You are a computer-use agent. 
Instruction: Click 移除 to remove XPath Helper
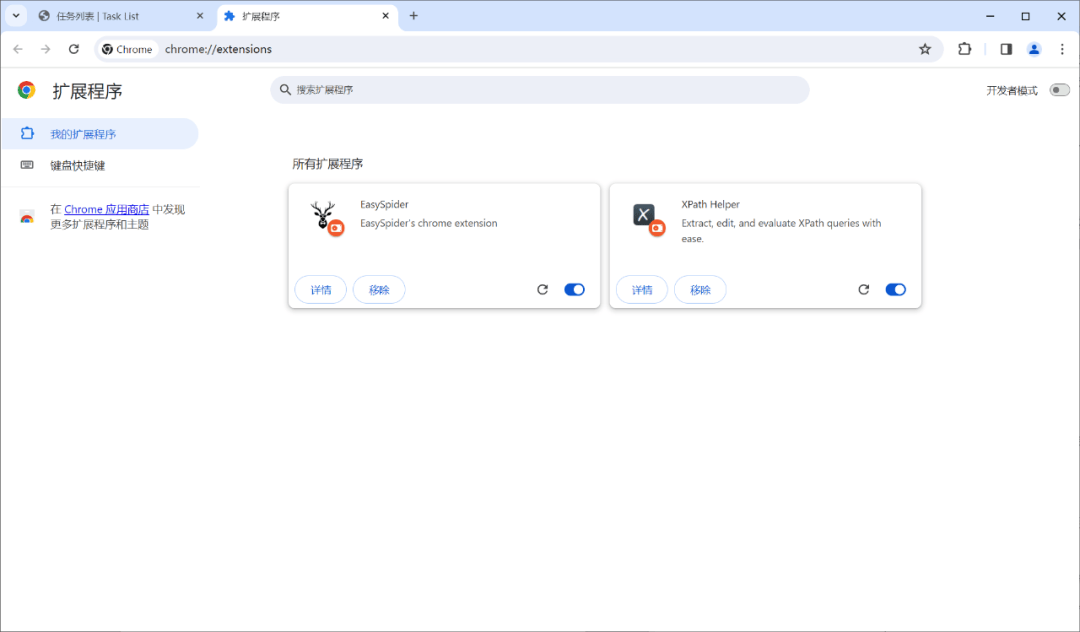700,290
